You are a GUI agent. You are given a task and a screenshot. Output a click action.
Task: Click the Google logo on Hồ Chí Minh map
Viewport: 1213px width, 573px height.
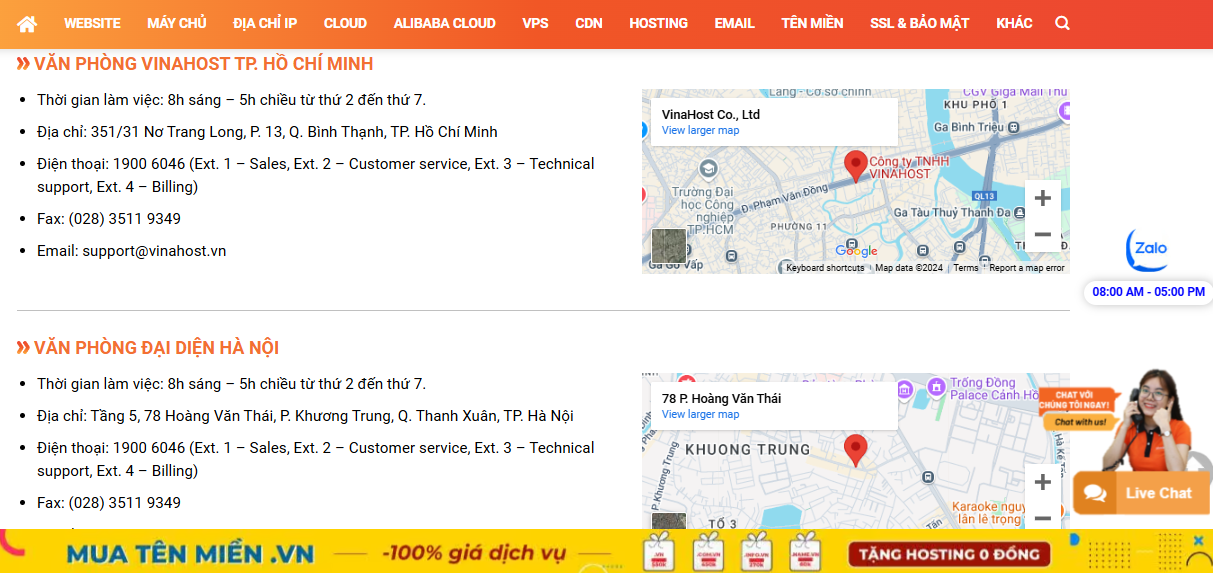click(x=856, y=251)
